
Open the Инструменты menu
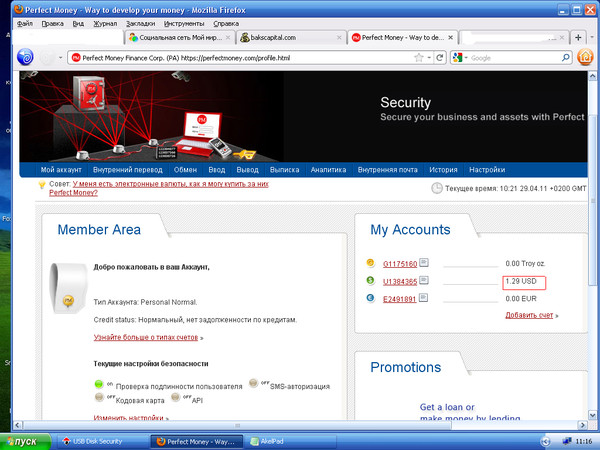click(x=184, y=24)
